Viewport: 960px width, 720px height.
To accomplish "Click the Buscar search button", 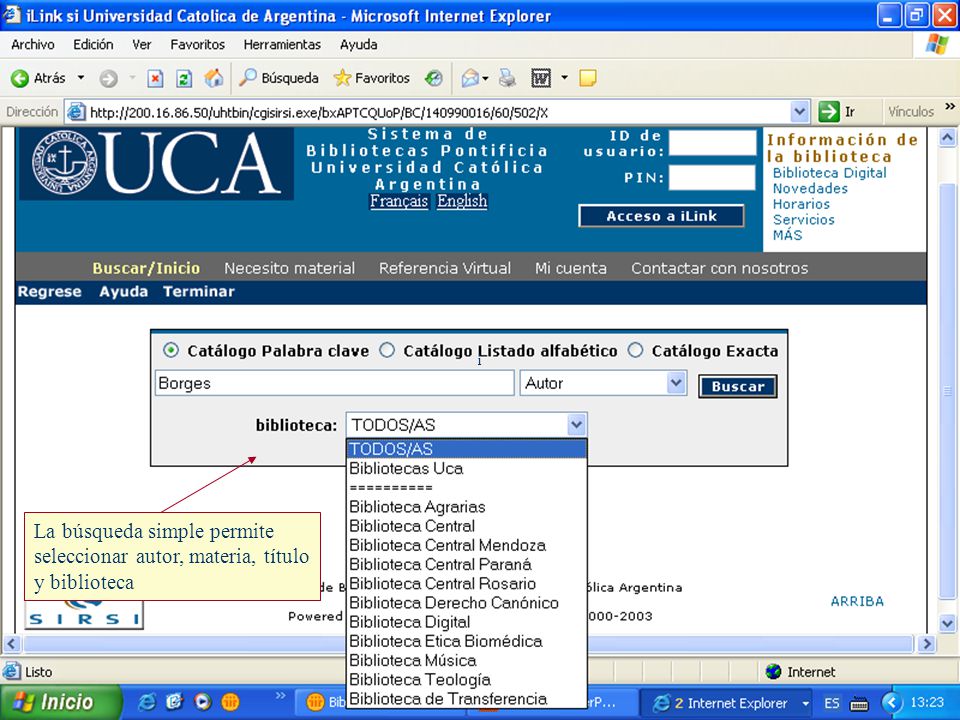I will (738, 386).
